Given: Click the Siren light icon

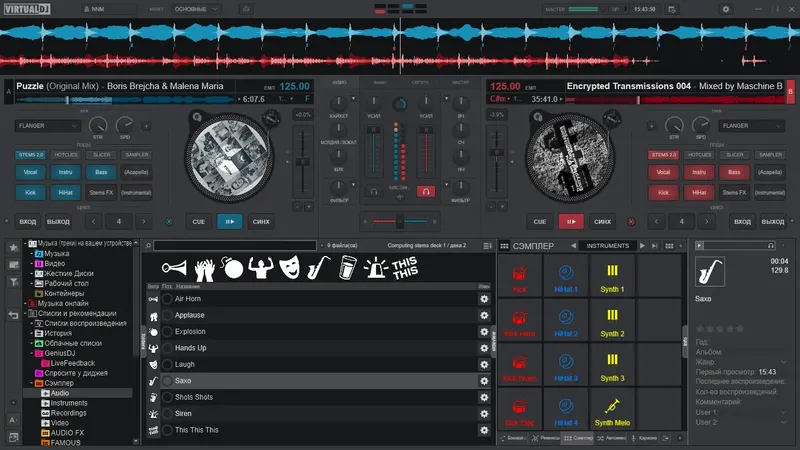Looking at the screenshot, I should pyautogui.click(x=376, y=268).
